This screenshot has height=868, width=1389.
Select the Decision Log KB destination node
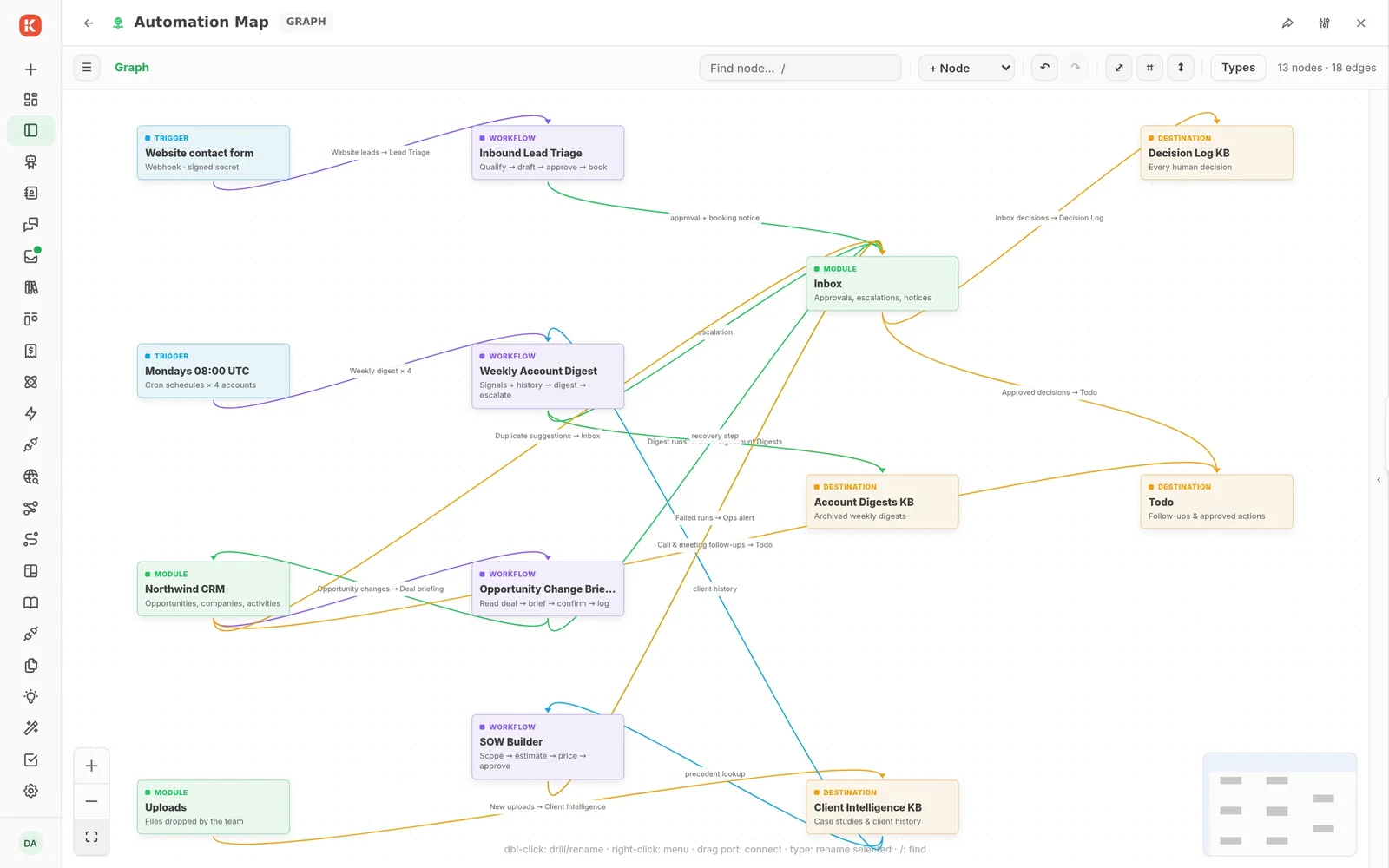point(1216,153)
